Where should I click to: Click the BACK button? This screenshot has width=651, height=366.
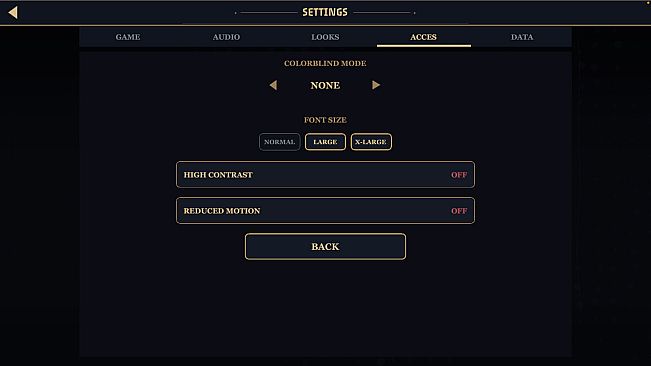[x=325, y=246]
